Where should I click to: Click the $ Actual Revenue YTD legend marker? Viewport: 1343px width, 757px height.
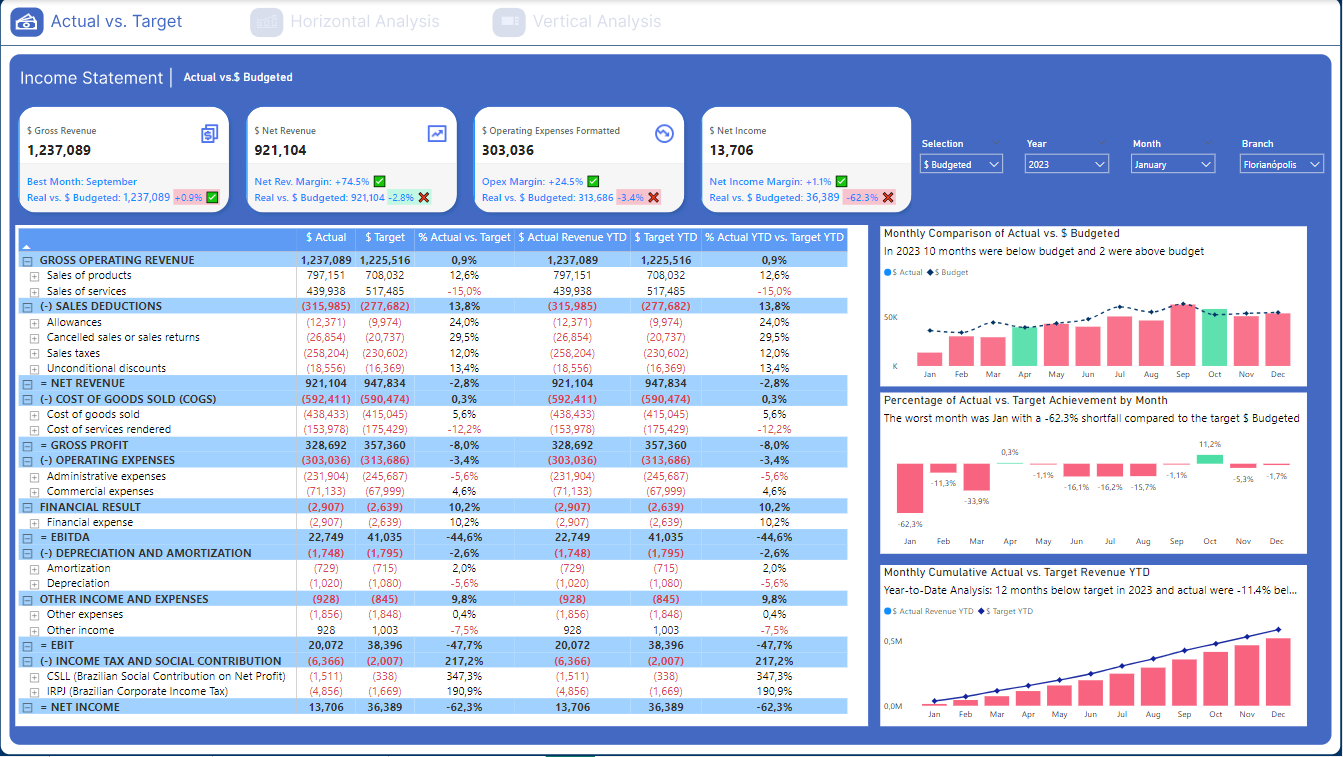tap(887, 610)
